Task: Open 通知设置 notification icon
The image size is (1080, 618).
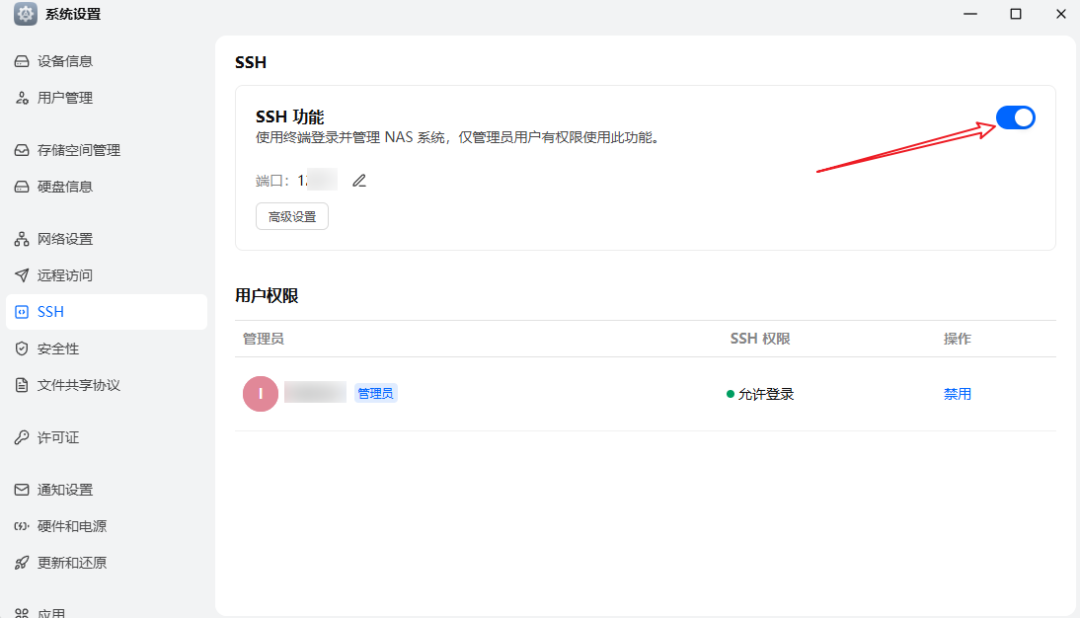Action: coord(22,489)
